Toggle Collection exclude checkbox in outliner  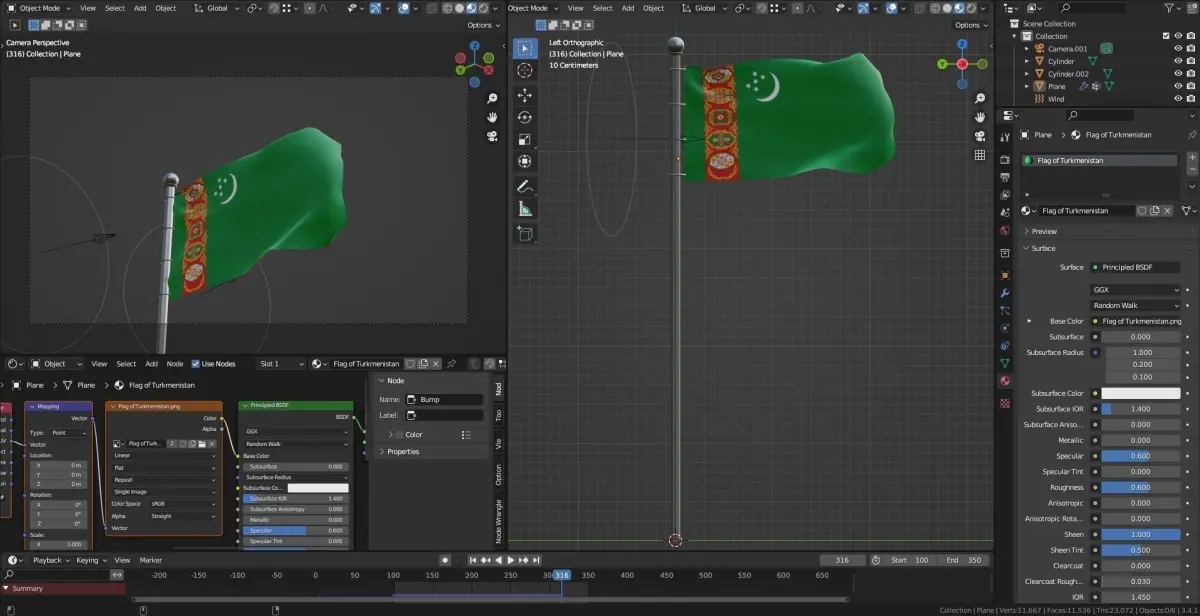1165,36
